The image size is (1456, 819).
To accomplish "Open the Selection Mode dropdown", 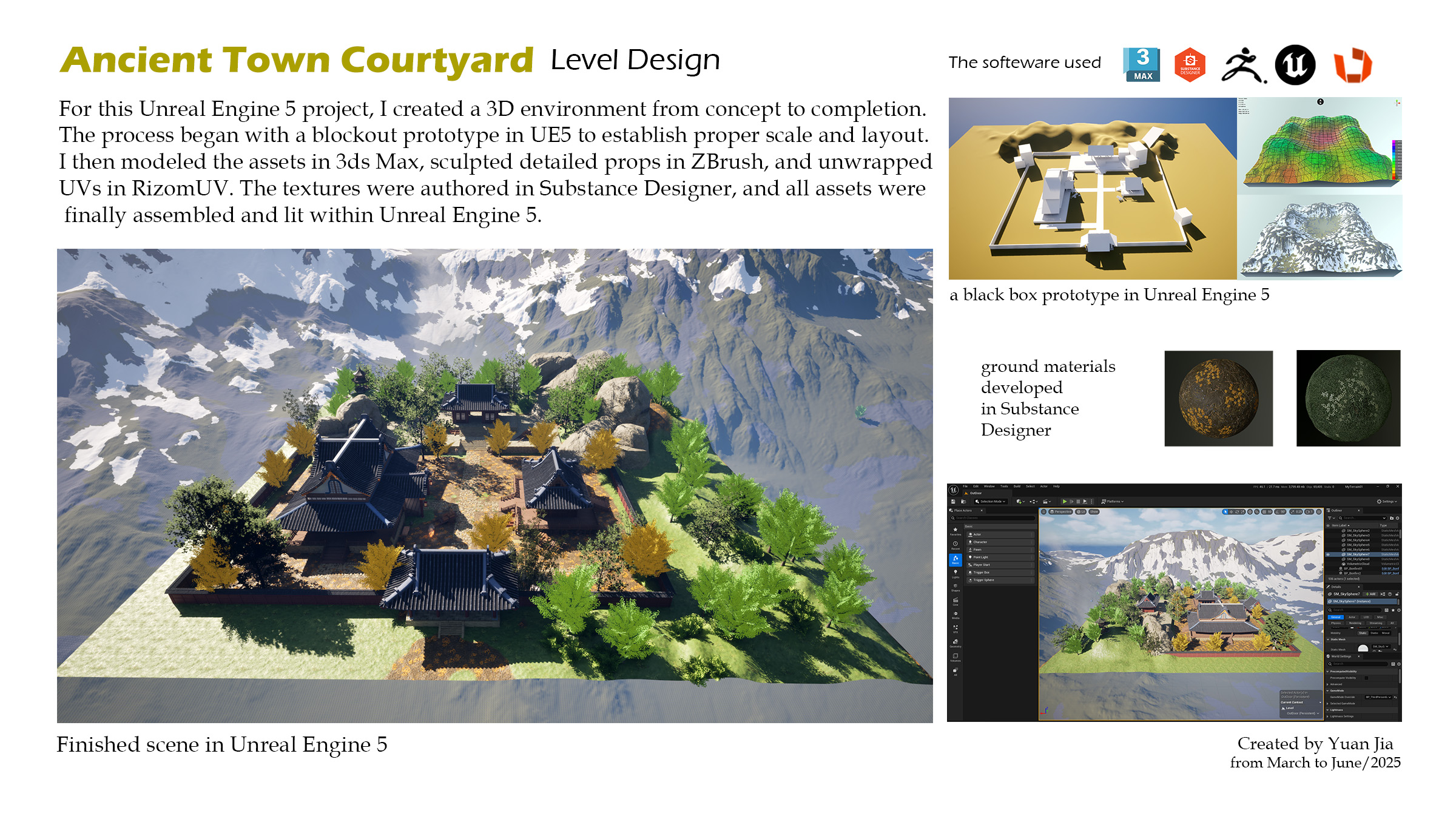I will pyautogui.click(x=991, y=502).
